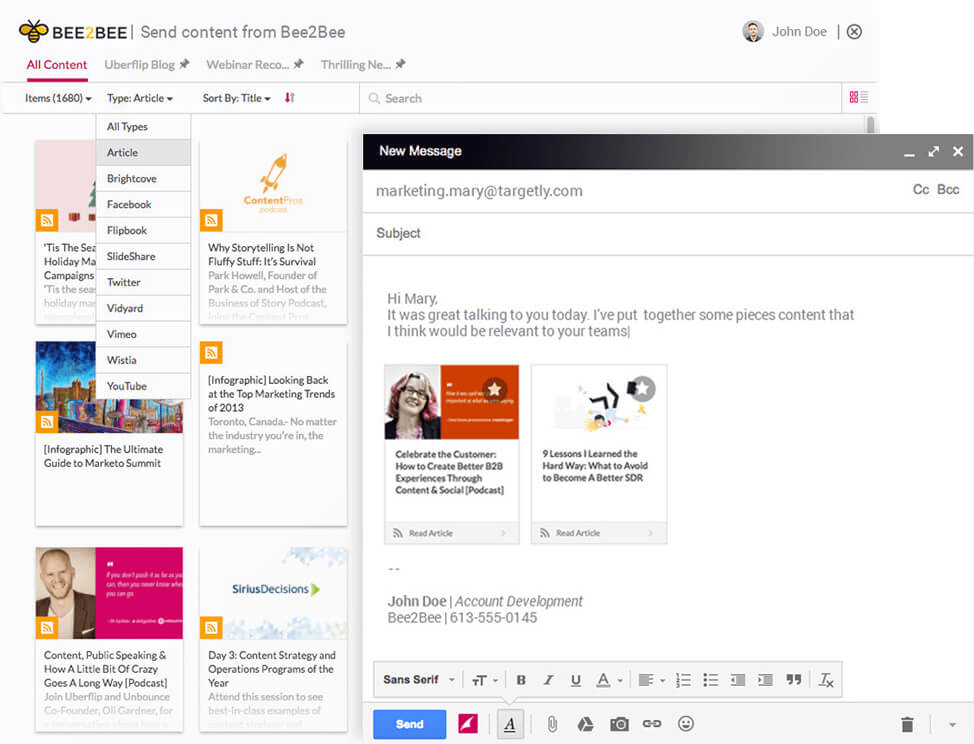
Task: Select SlideShare in the type menu
Action: 143,256
